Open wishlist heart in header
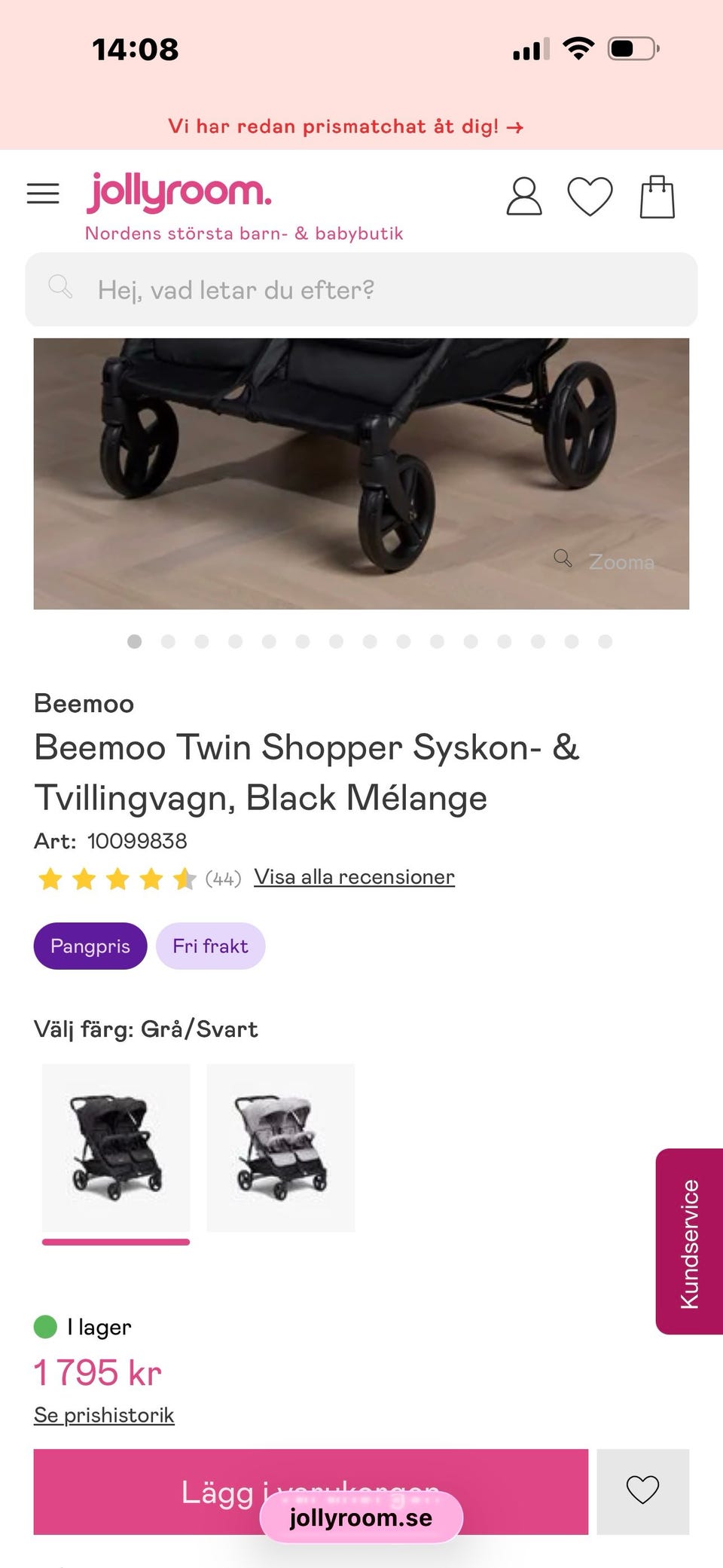The width and height of the screenshot is (723, 1568). click(x=590, y=197)
